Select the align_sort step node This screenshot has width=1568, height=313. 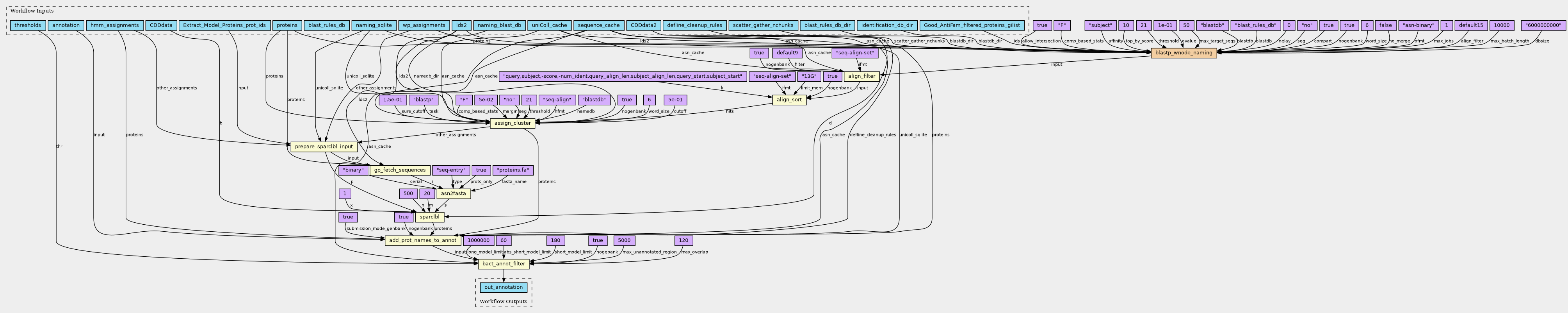(790, 100)
